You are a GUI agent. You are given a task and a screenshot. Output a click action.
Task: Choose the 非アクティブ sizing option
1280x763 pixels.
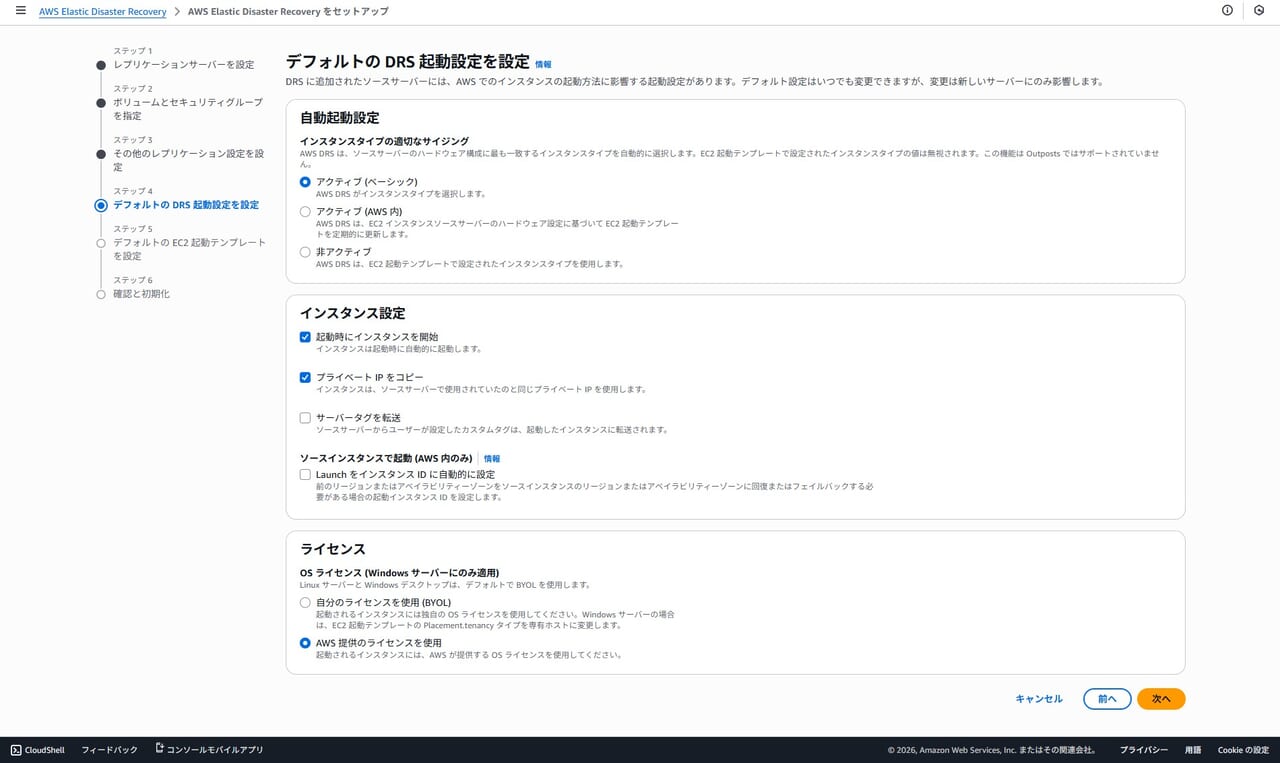[x=306, y=252]
